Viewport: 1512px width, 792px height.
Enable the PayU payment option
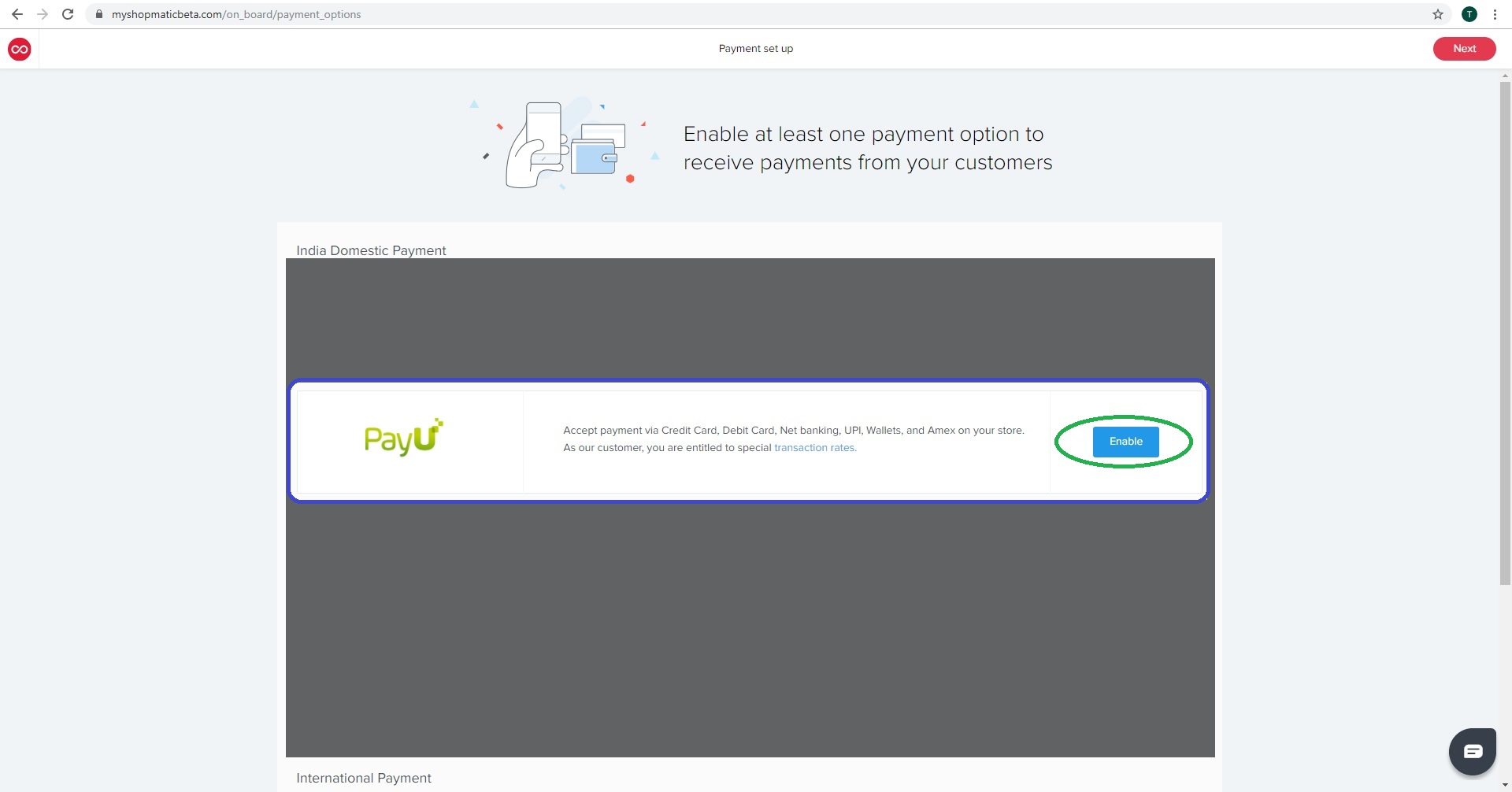1125,442
